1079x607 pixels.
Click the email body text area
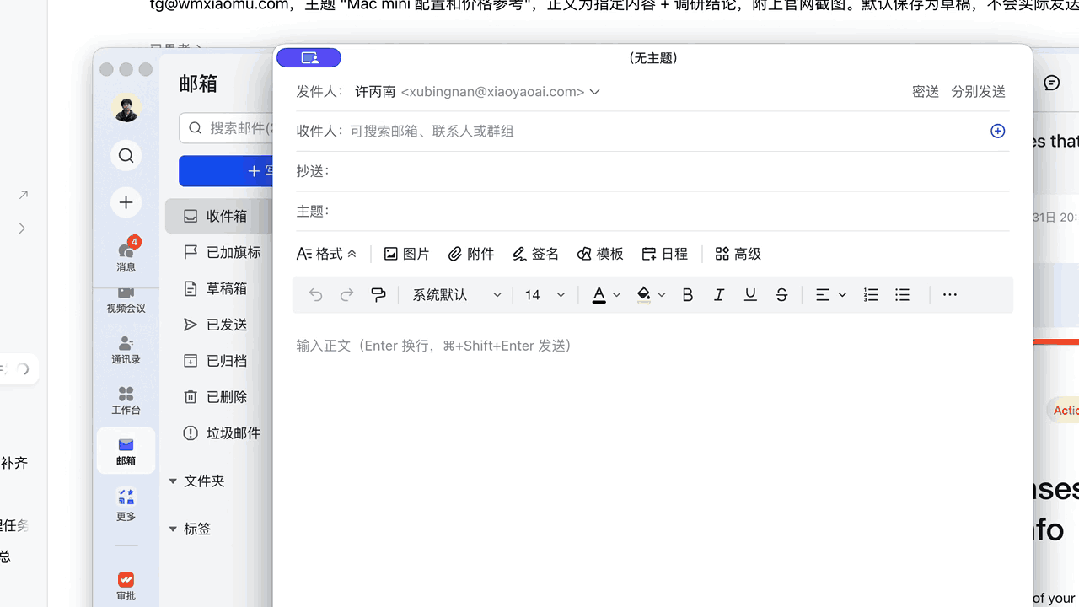(x=652, y=461)
